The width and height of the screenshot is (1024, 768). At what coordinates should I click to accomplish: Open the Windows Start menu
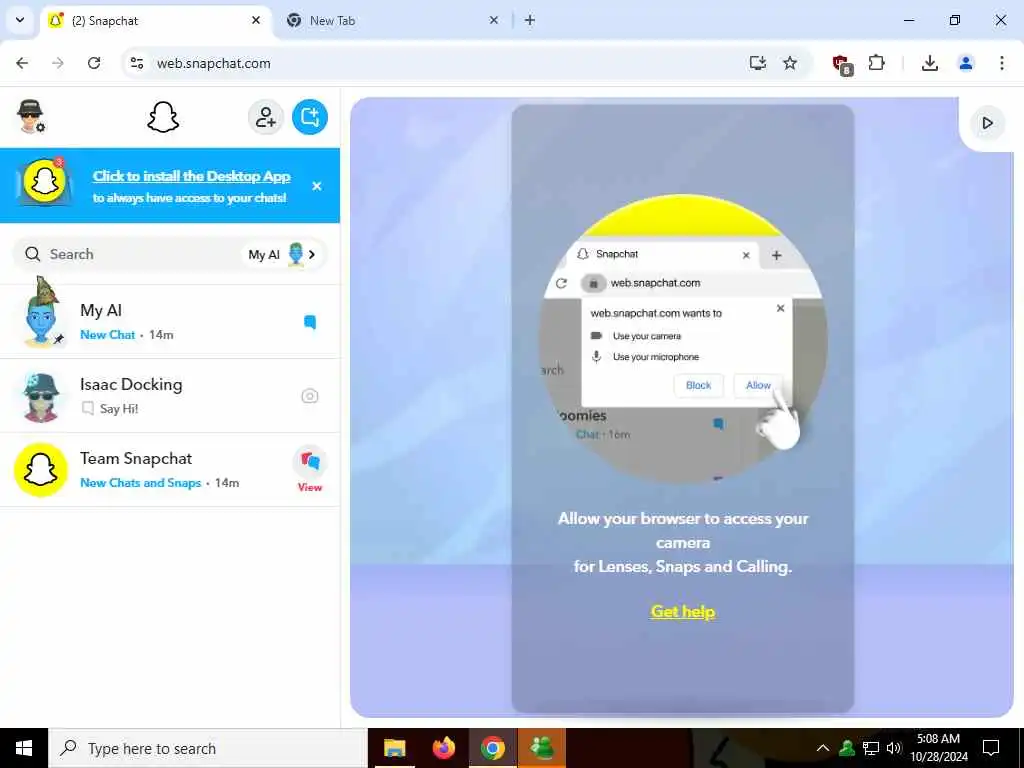(24, 748)
